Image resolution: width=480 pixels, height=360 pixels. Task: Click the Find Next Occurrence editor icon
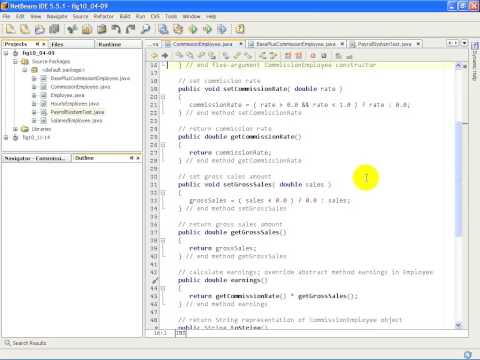(201, 56)
